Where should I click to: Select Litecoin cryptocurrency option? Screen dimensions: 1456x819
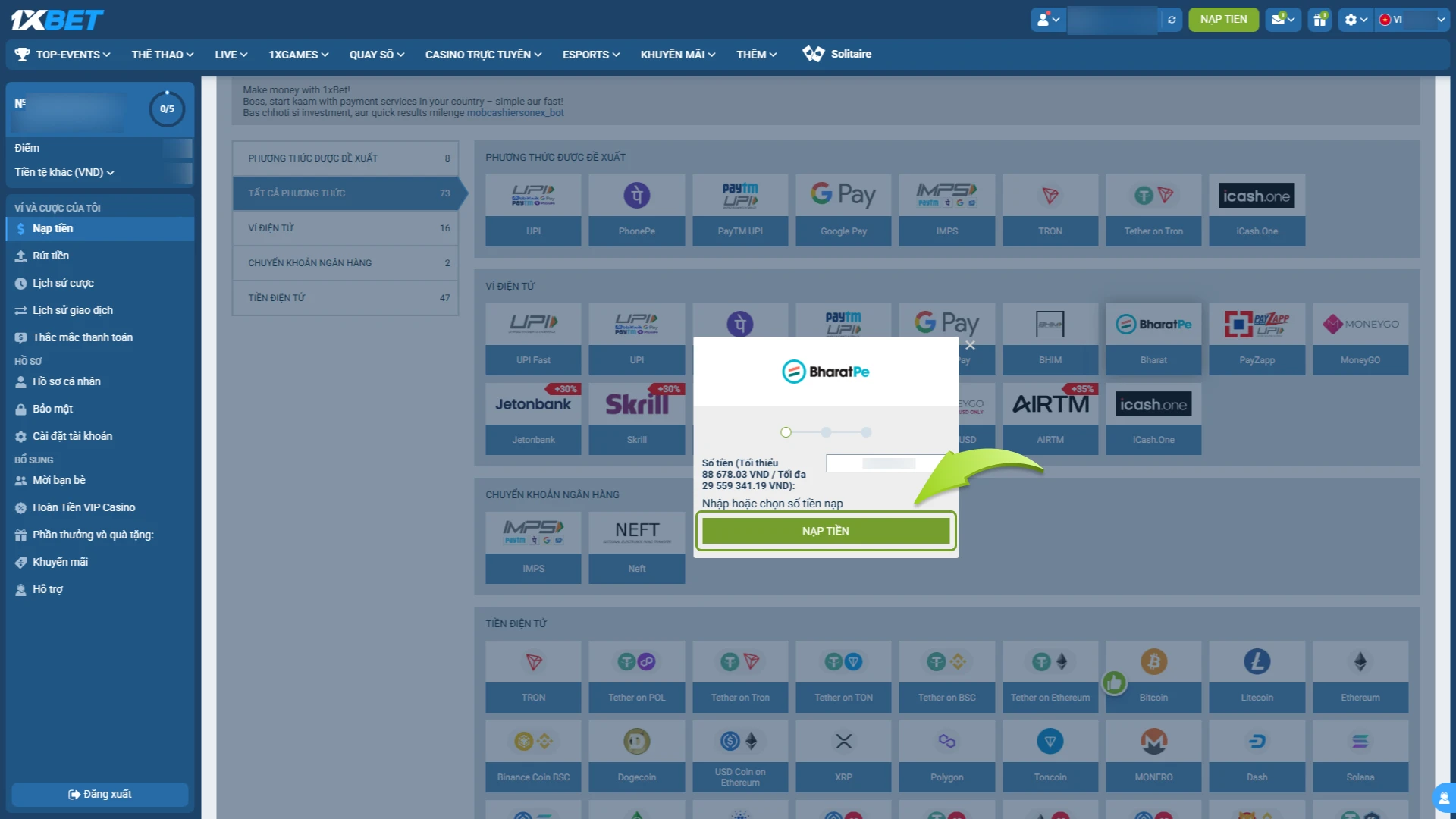[1257, 675]
